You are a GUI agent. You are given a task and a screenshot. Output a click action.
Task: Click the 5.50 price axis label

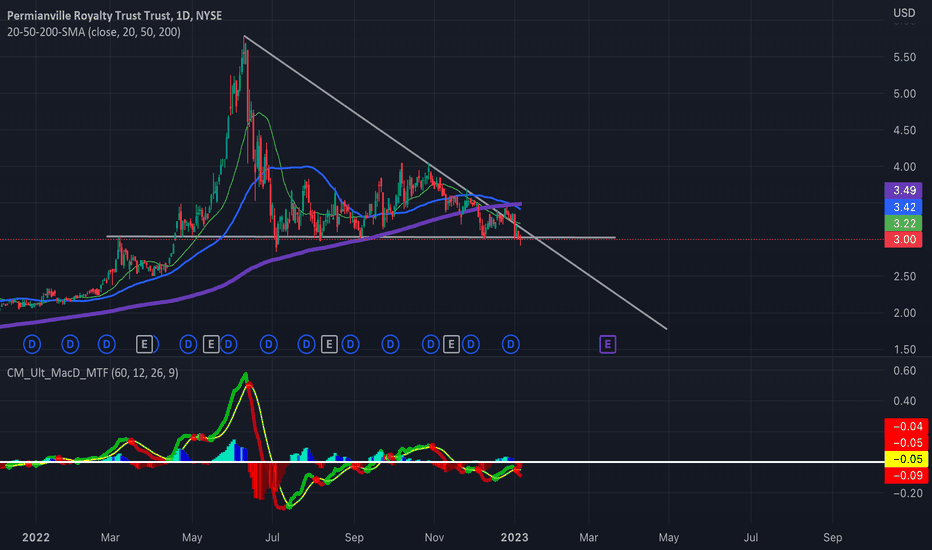pyautogui.click(x=904, y=57)
